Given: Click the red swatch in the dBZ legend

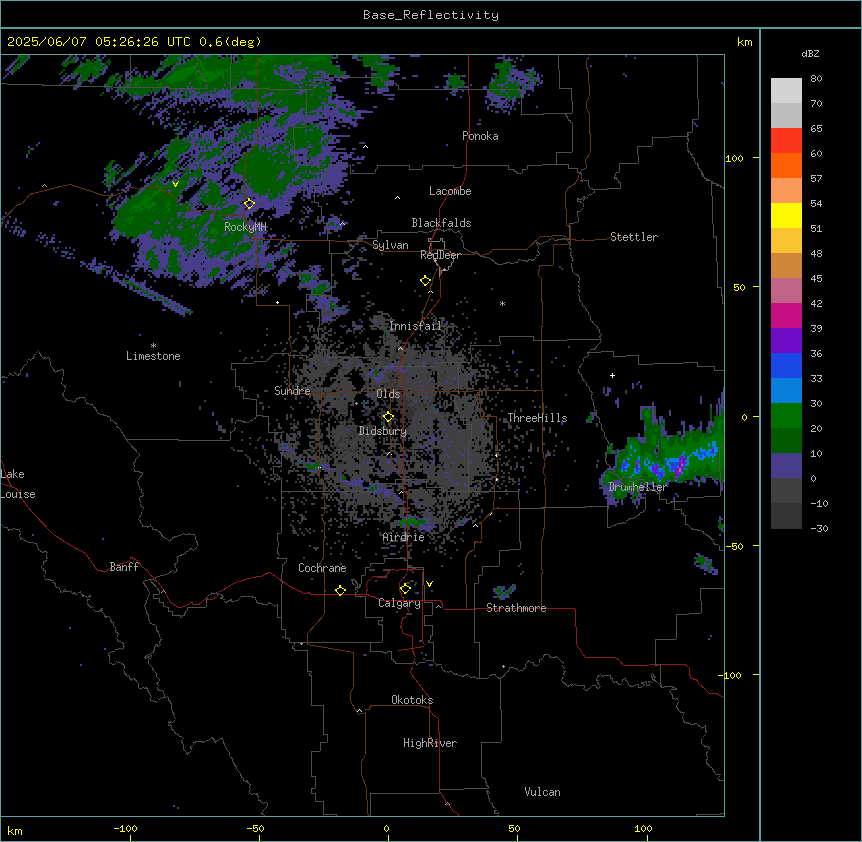Looking at the screenshot, I should (x=786, y=140).
